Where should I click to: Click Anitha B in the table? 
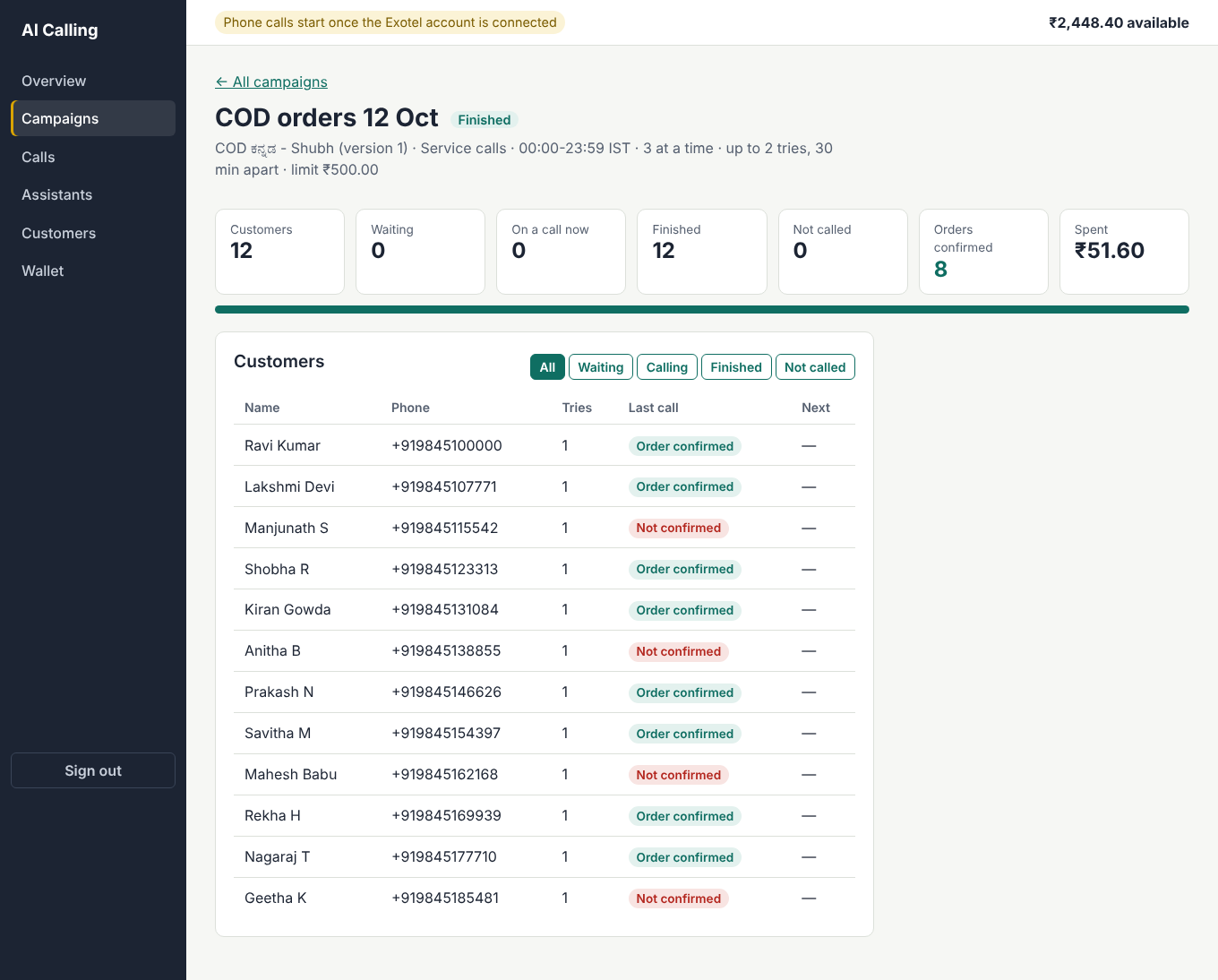pos(272,650)
